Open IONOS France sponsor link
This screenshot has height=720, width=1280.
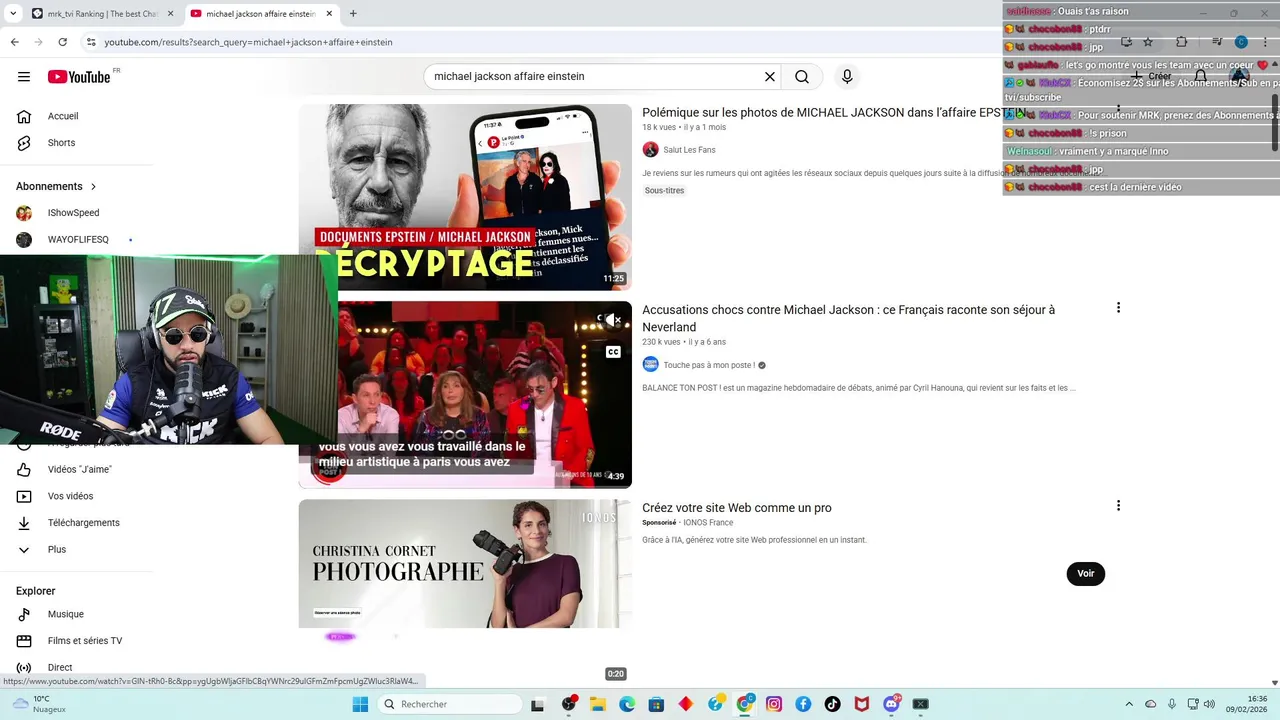(x=708, y=523)
